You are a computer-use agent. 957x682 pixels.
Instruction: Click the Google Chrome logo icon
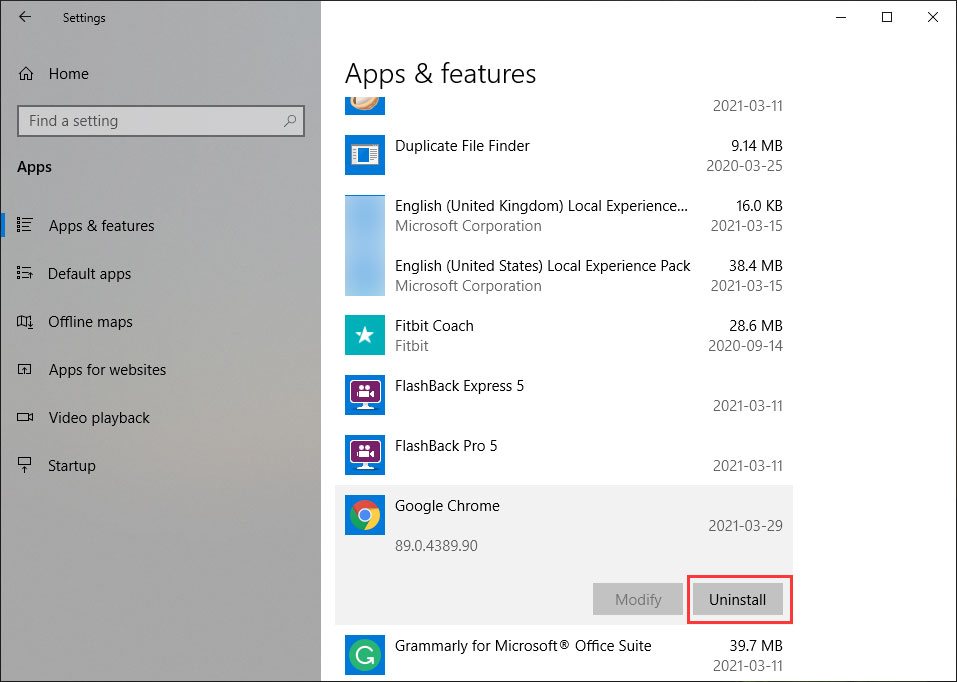pyautogui.click(x=365, y=515)
